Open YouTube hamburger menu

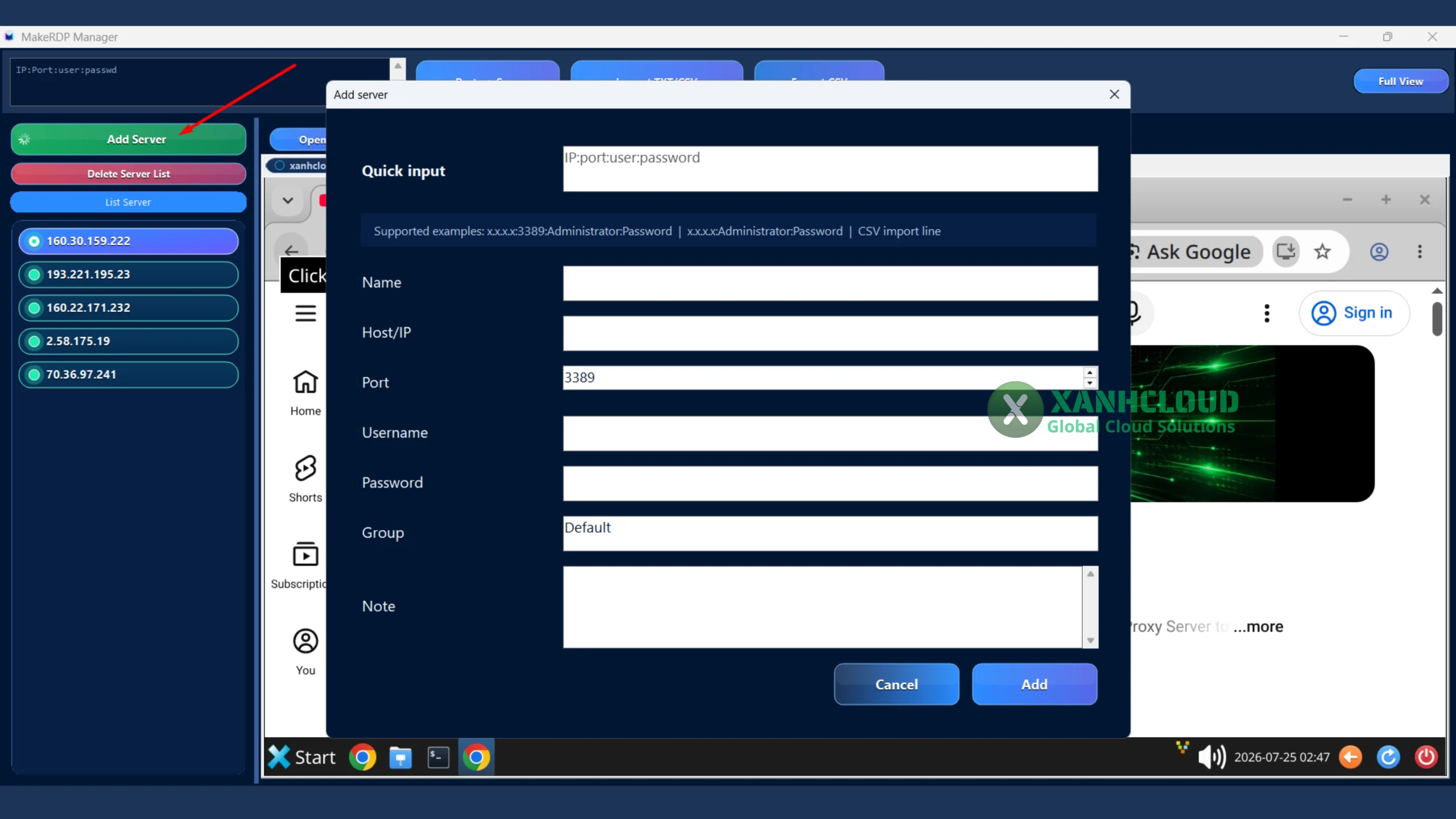(x=305, y=313)
